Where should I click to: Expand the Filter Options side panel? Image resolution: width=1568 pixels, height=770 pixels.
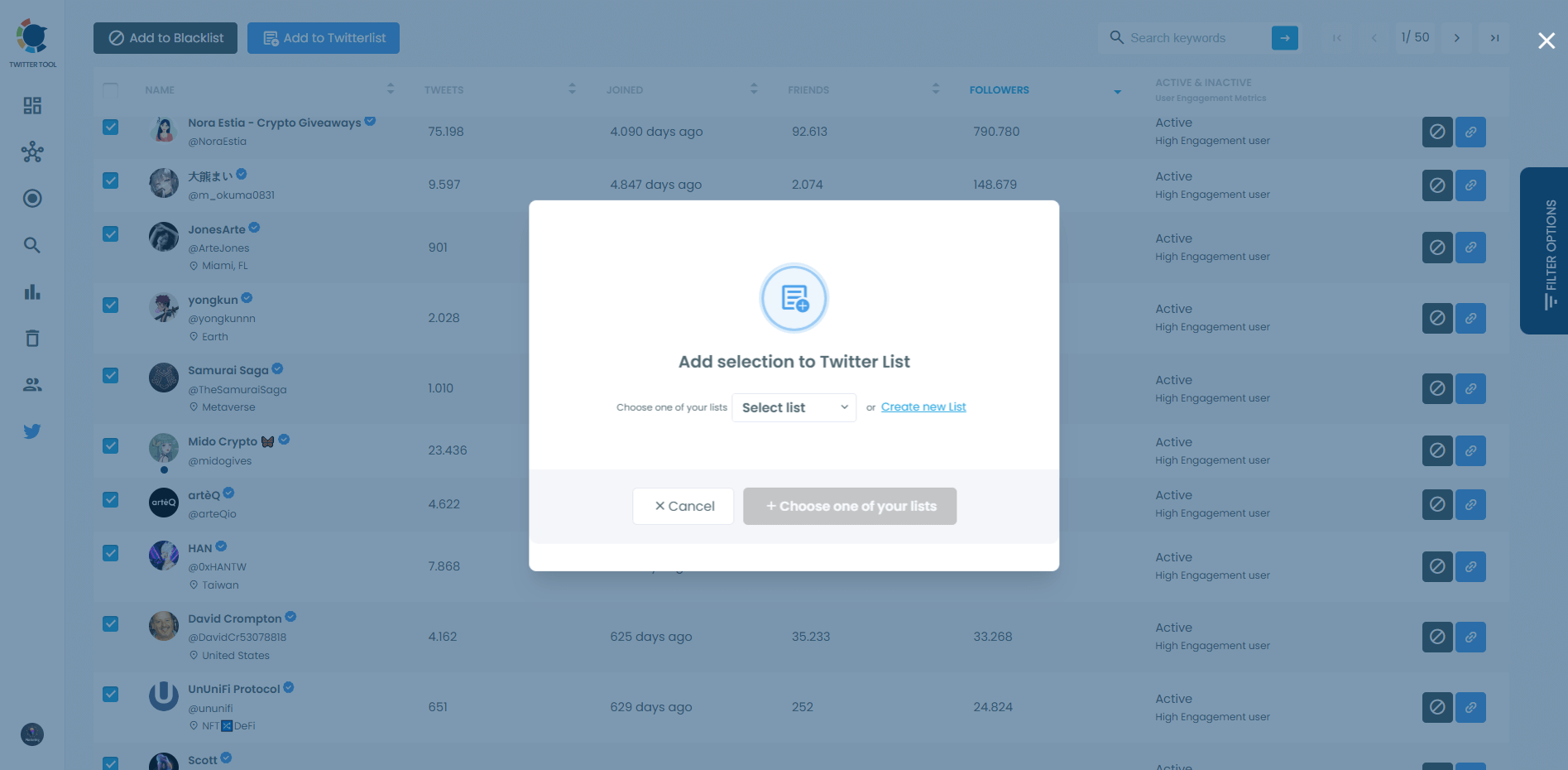(1544, 251)
